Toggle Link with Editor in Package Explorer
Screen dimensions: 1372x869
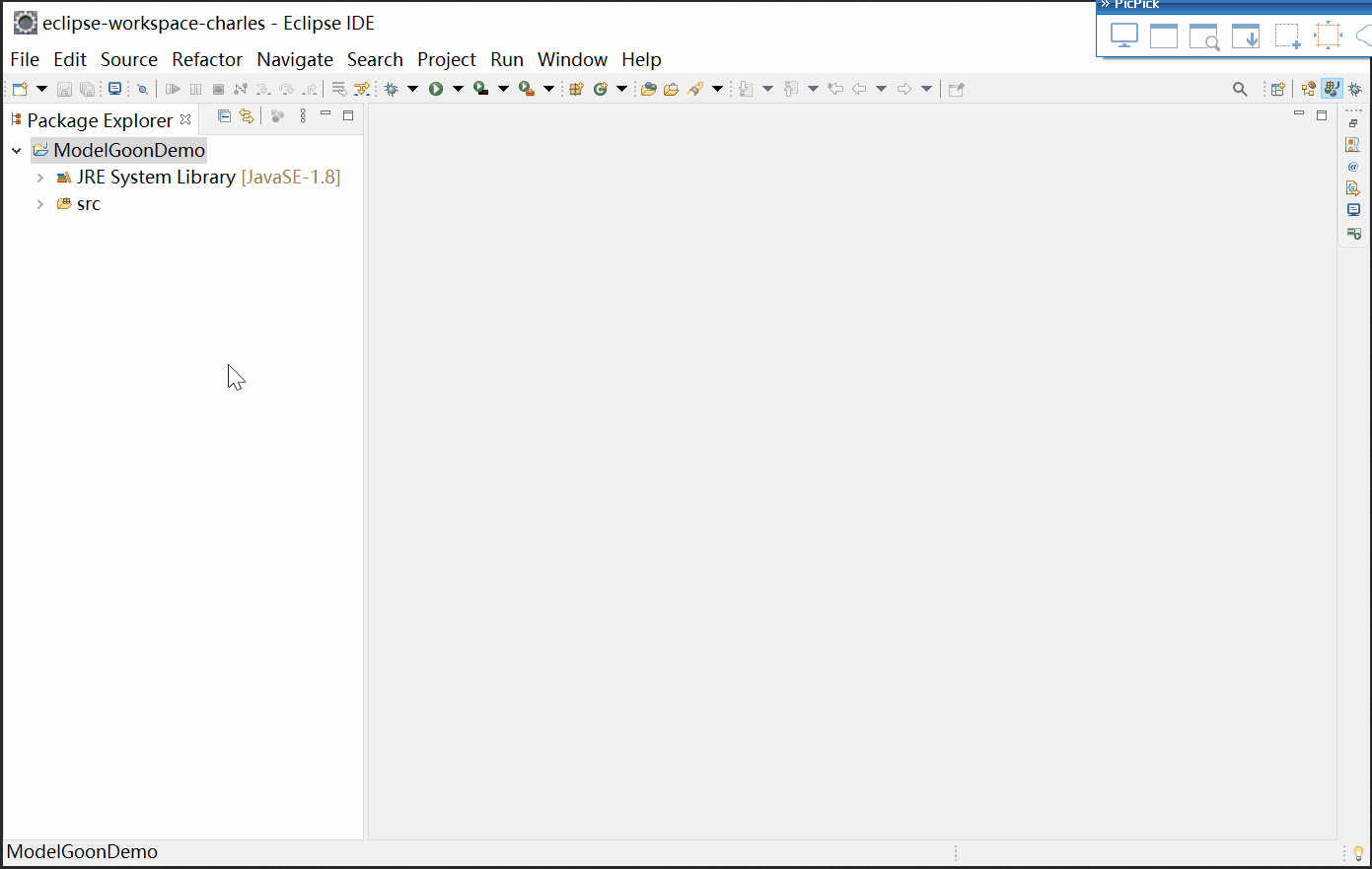coord(247,116)
